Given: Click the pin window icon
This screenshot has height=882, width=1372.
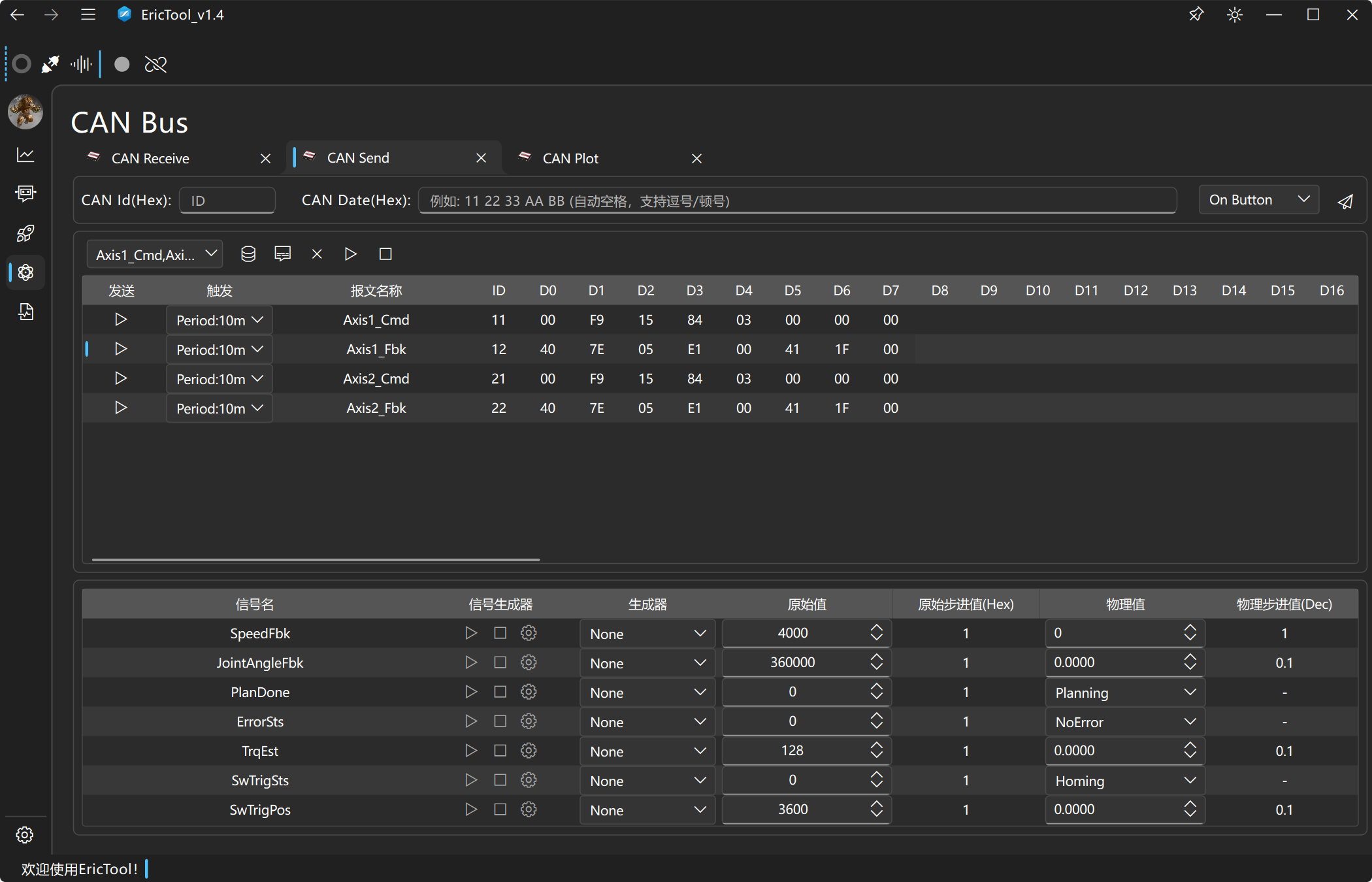Looking at the screenshot, I should (x=1196, y=14).
